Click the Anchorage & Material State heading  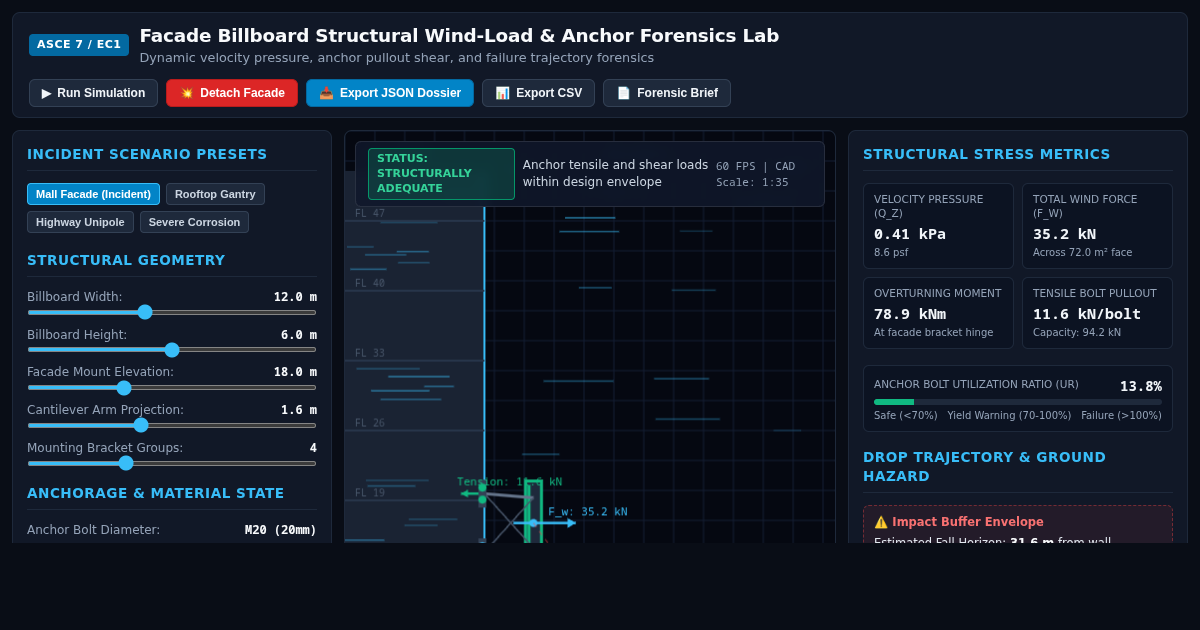tap(156, 493)
